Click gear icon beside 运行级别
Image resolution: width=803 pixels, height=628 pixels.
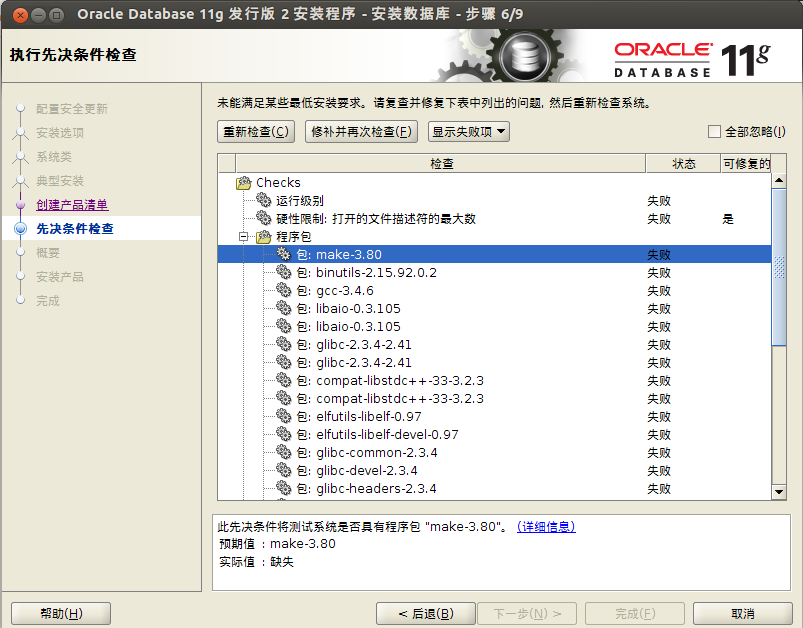[x=264, y=200]
